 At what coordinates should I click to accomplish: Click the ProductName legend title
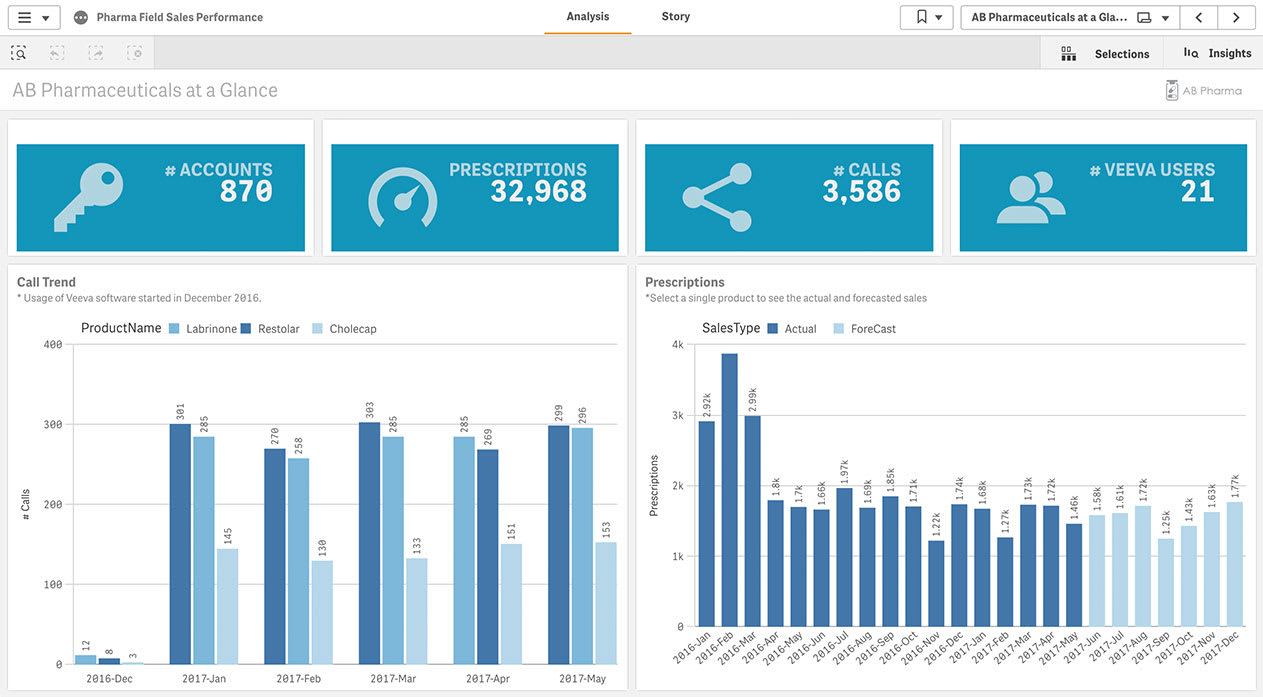tap(121, 328)
